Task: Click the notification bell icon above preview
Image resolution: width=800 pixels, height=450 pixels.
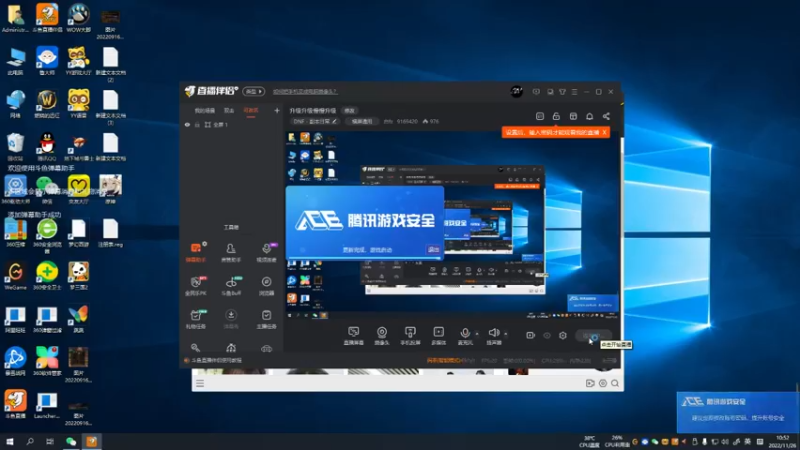Action: tap(589, 116)
